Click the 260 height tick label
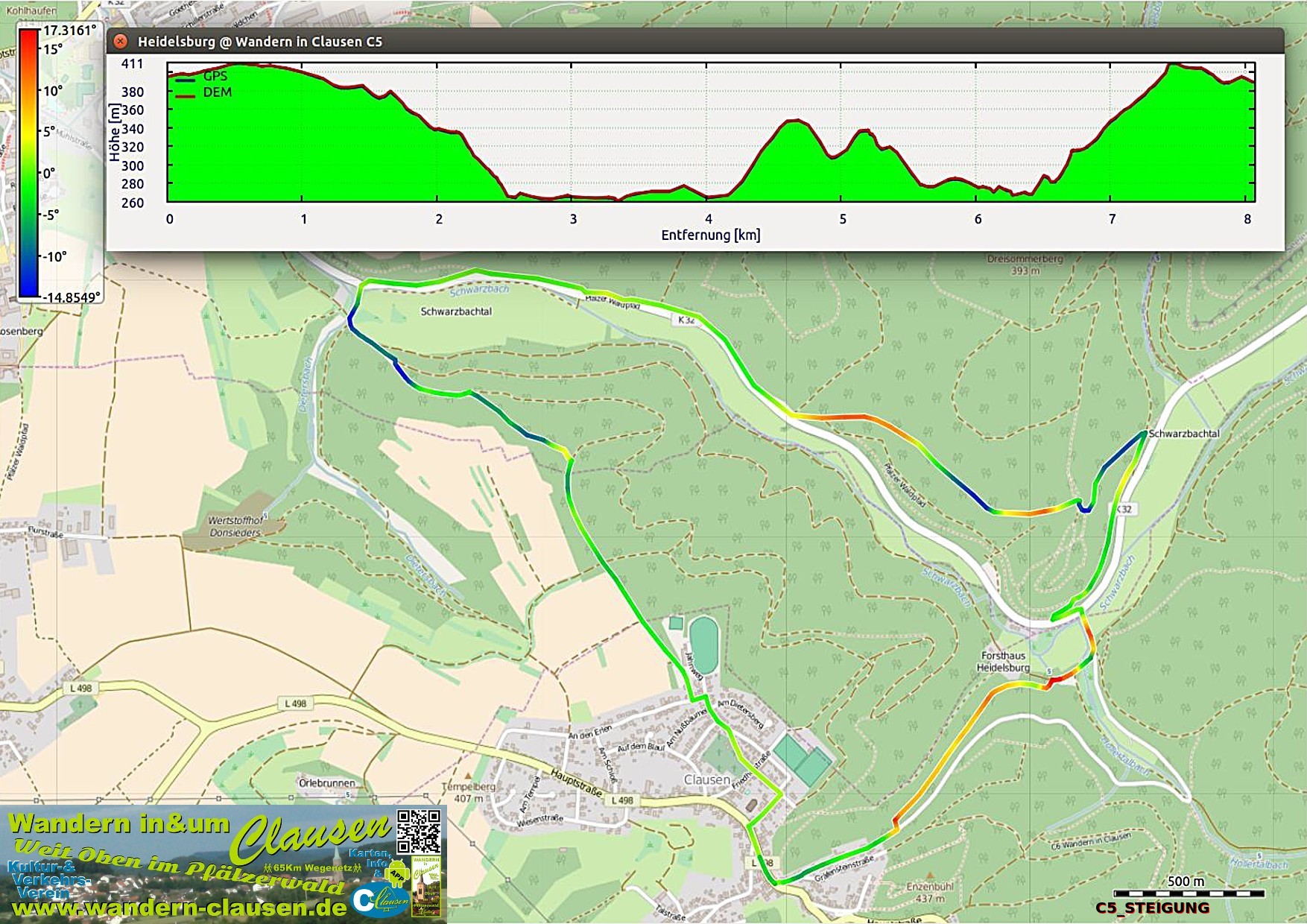Screen dimensions: 1307x924 point(133,203)
